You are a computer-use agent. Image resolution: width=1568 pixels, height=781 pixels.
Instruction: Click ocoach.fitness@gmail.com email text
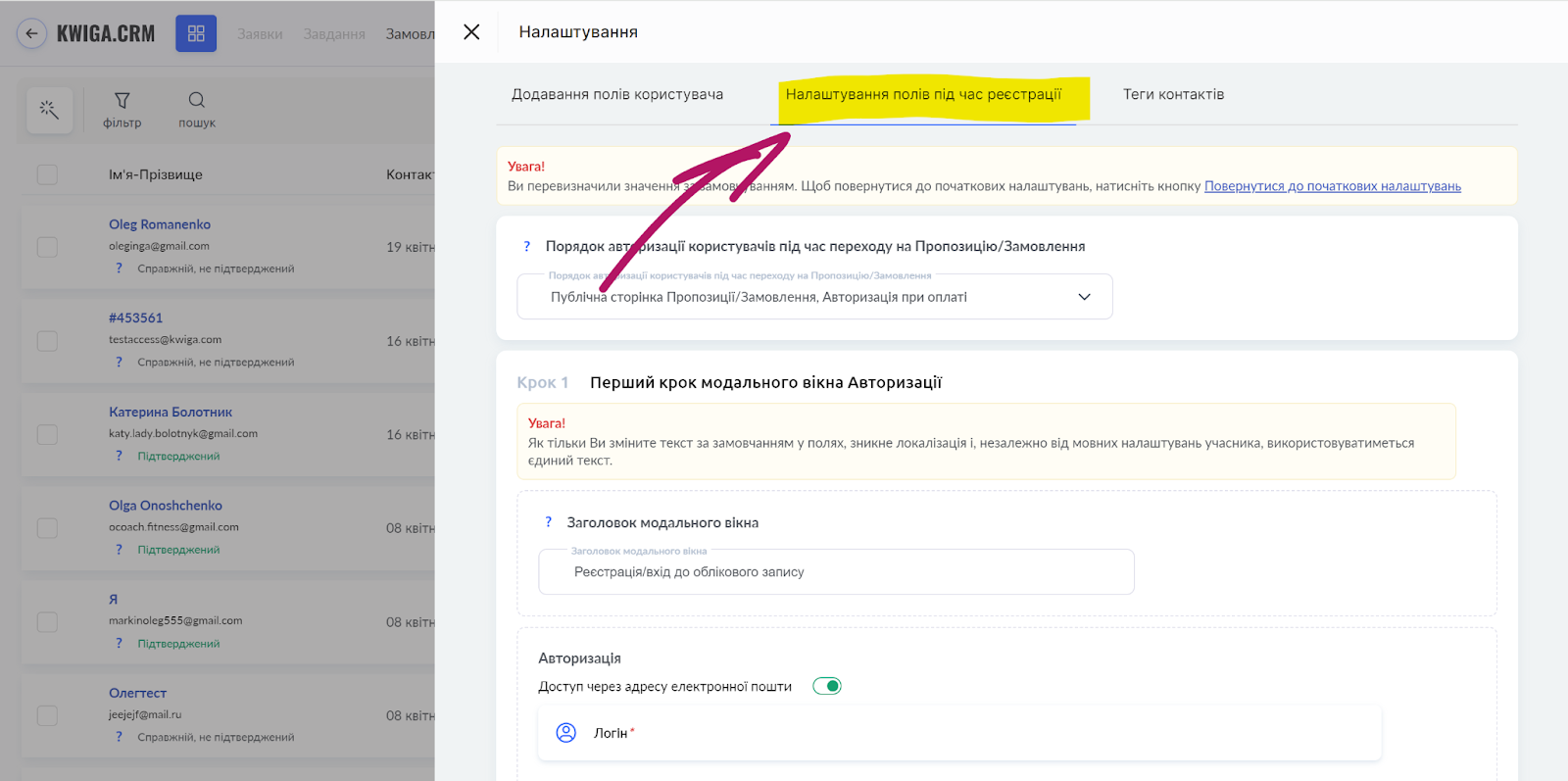(173, 527)
